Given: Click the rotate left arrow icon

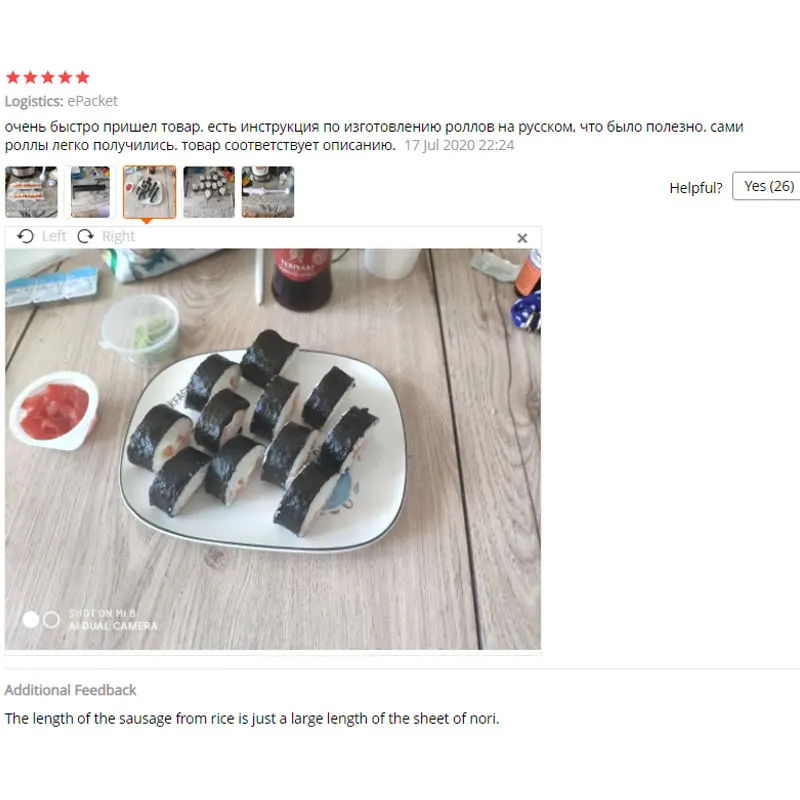Looking at the screenshot, I should click(25, 236).
